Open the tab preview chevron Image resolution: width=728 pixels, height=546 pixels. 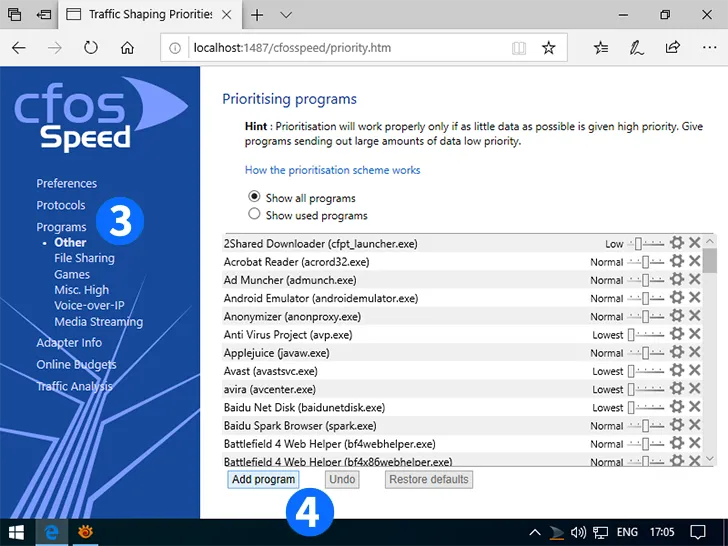tap(286, 15)
